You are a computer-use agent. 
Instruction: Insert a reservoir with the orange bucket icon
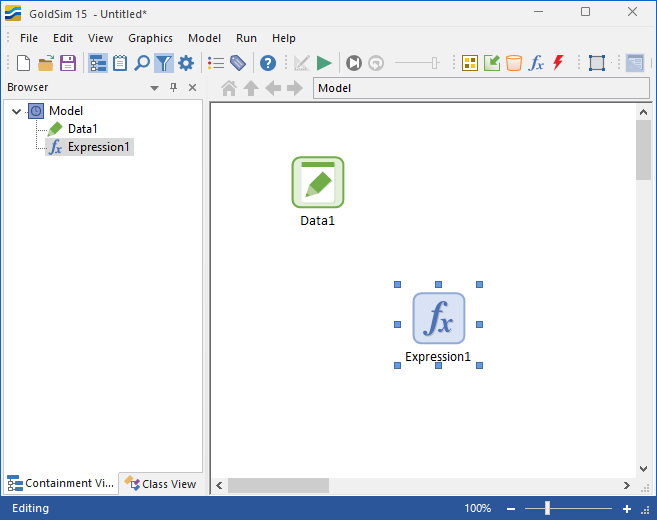pyautogui.click(x=514, y=63)
